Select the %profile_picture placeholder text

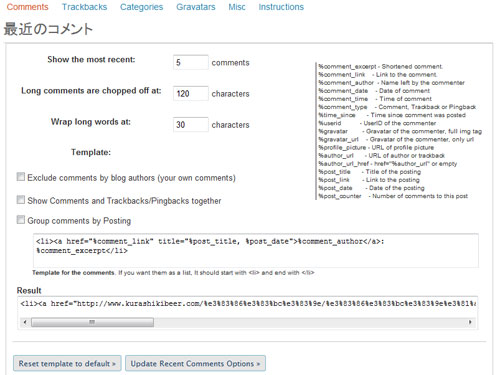(342, 147)
